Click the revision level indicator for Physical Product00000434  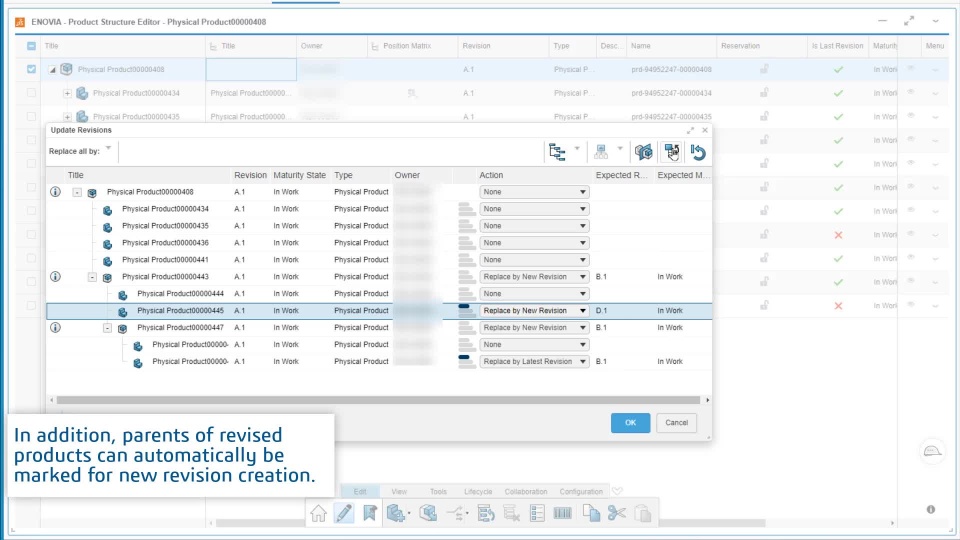click(466, 209)
